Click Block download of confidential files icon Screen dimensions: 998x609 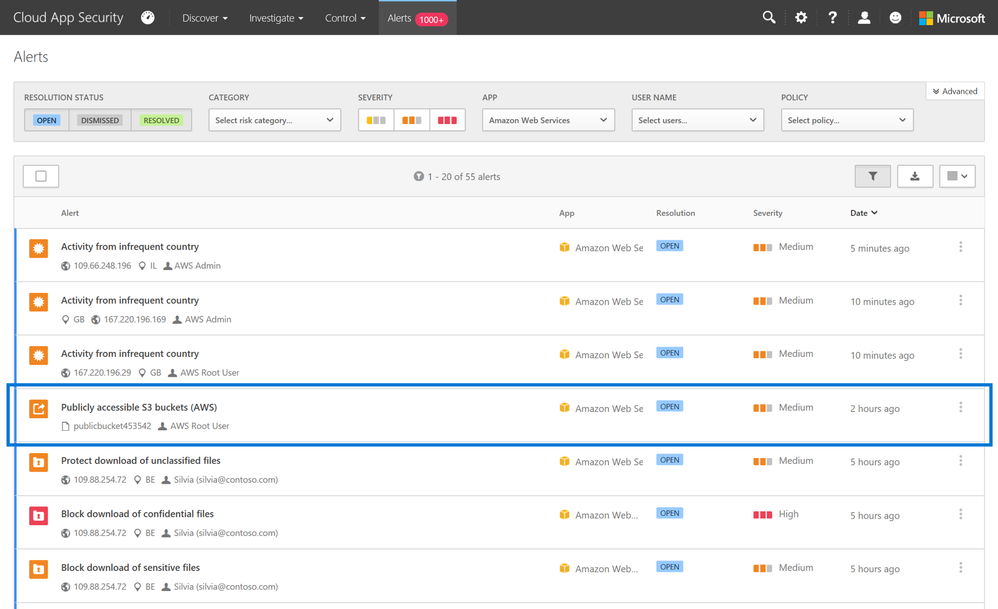pyautogui.click(x=38, y=515)
